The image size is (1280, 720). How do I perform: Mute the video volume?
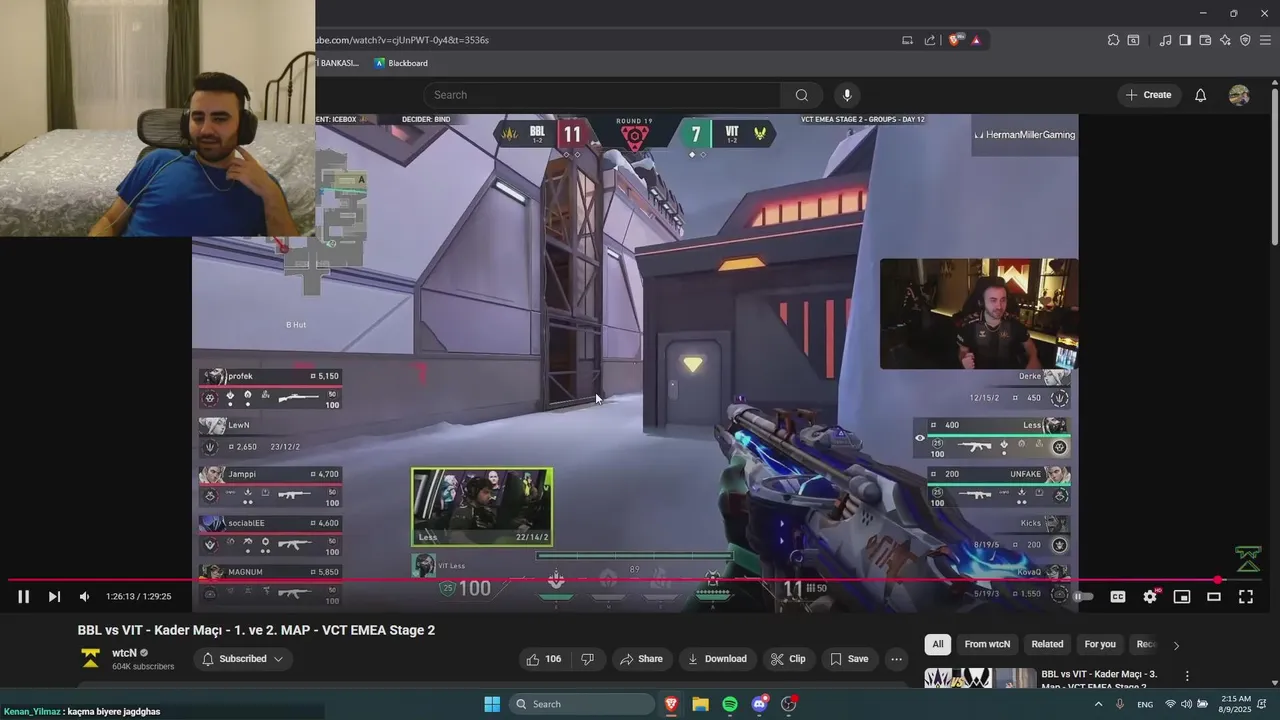pos(85,597)
